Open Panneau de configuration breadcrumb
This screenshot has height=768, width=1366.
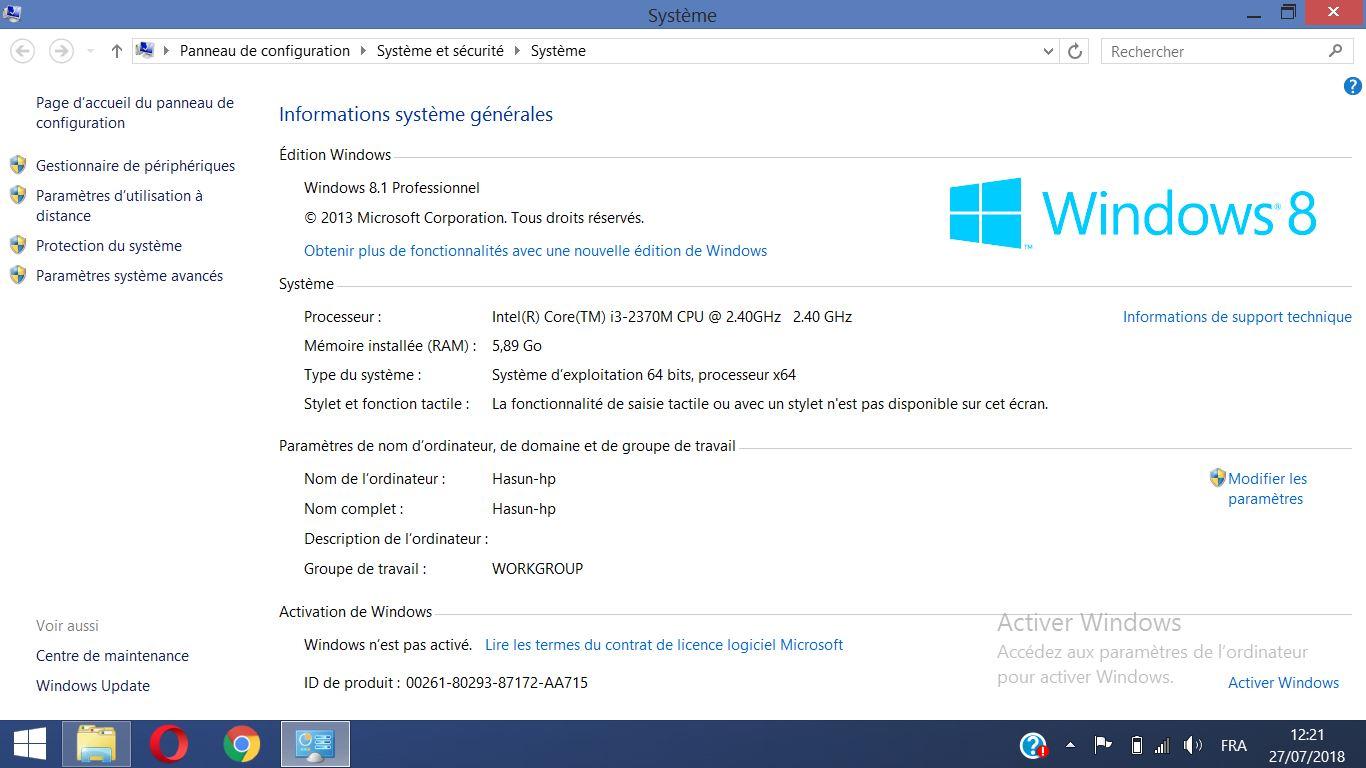tap(265, 50)
